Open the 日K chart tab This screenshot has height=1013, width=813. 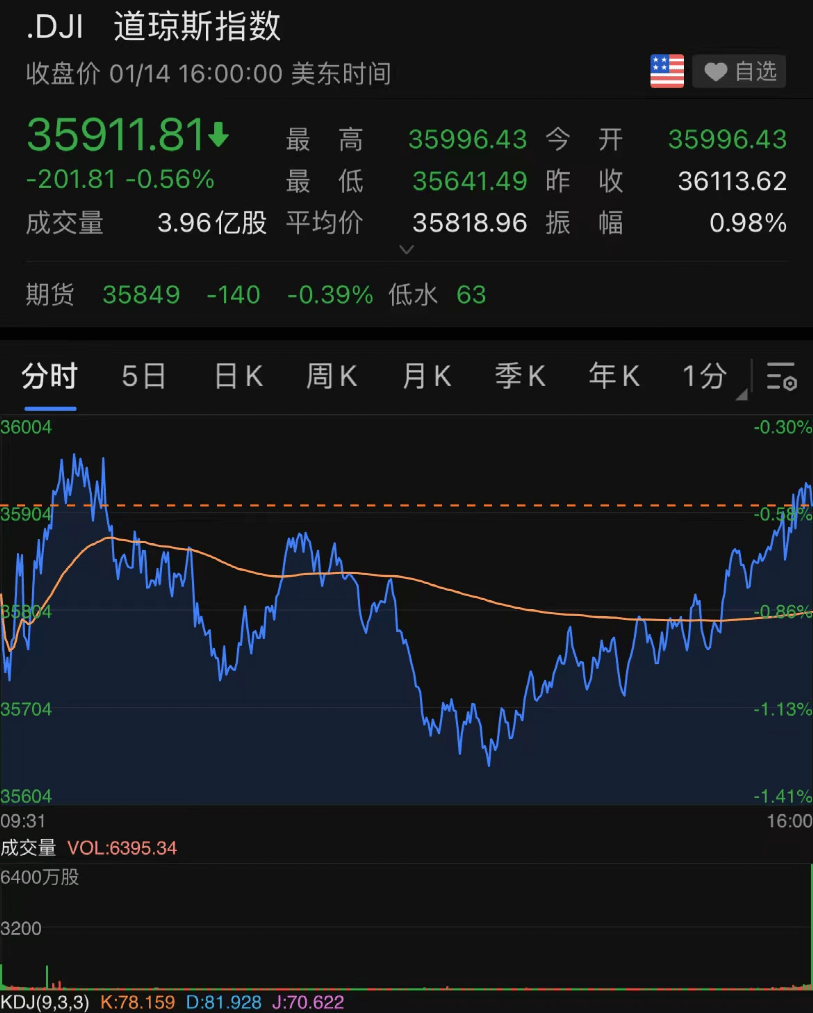point(238,377)
